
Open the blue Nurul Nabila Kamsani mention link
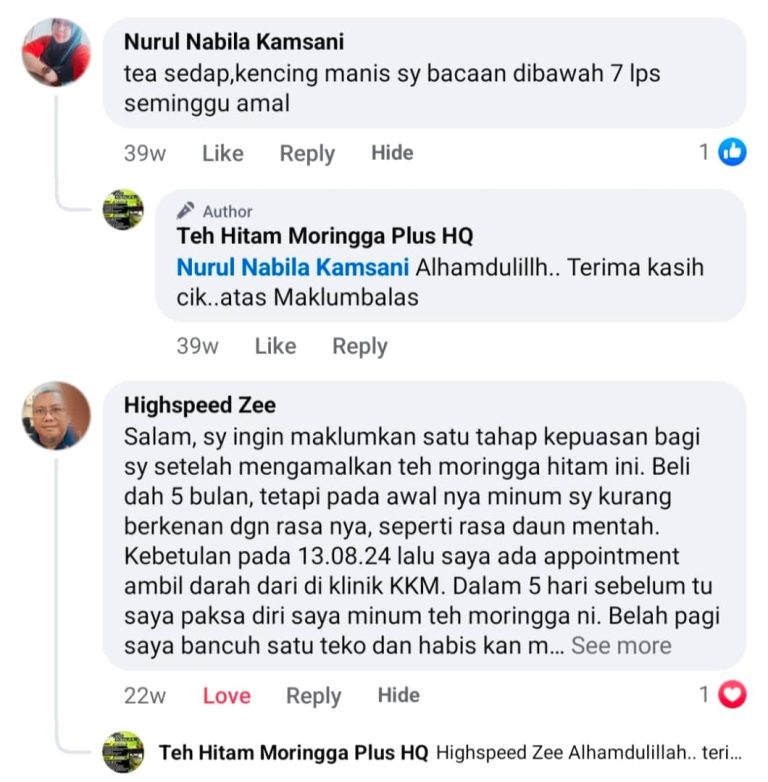click(293, 267)
